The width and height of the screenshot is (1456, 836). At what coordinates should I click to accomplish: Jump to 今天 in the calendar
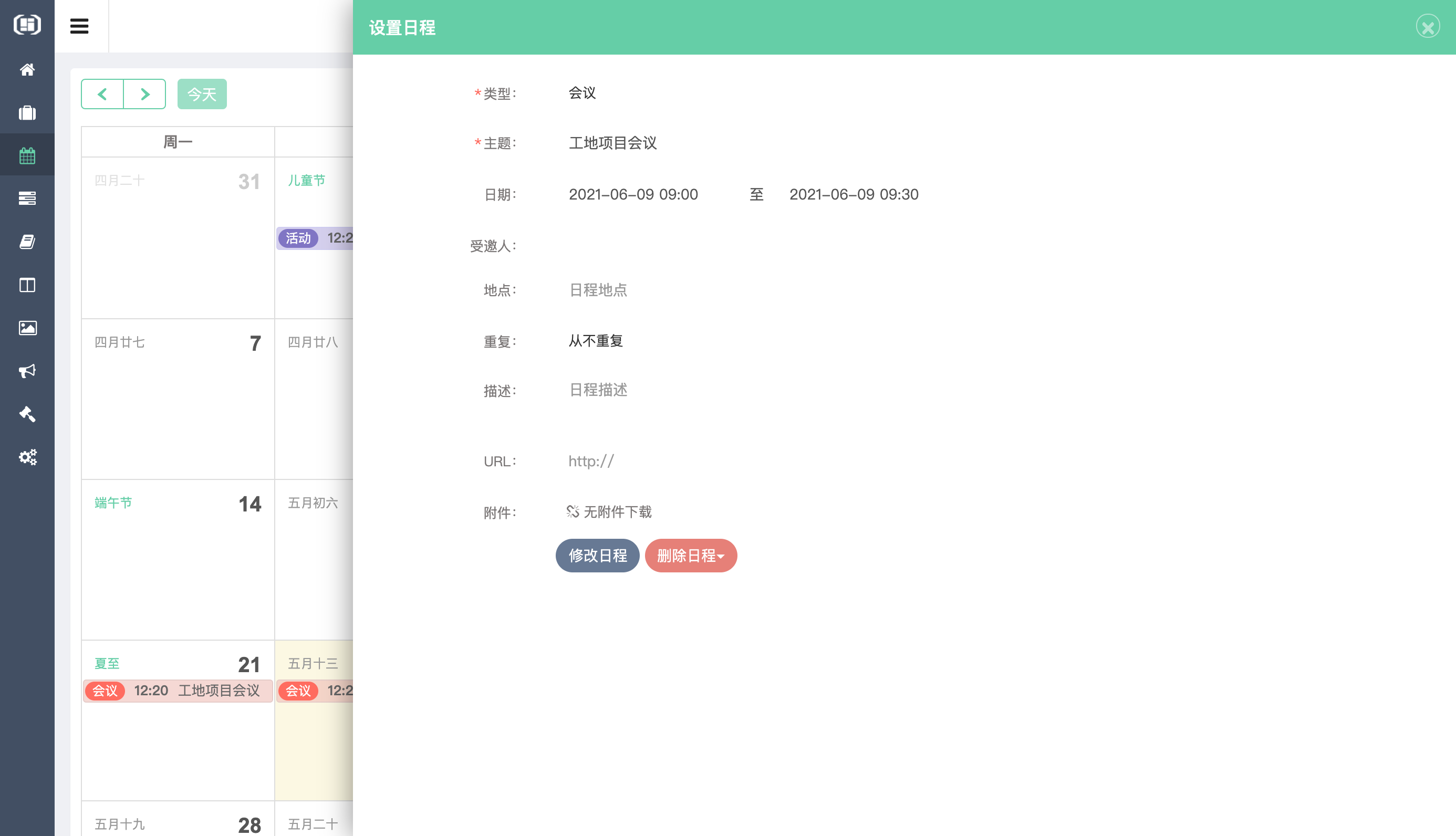202,94
